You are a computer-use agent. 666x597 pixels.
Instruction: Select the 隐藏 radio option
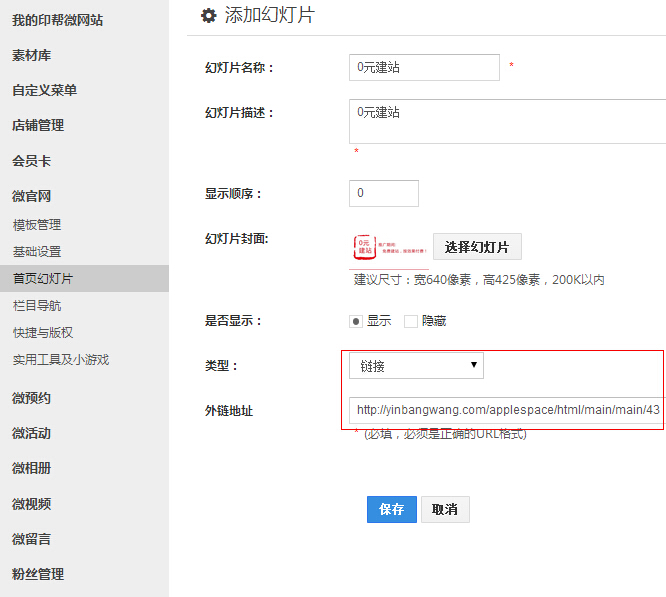(410, 321)
